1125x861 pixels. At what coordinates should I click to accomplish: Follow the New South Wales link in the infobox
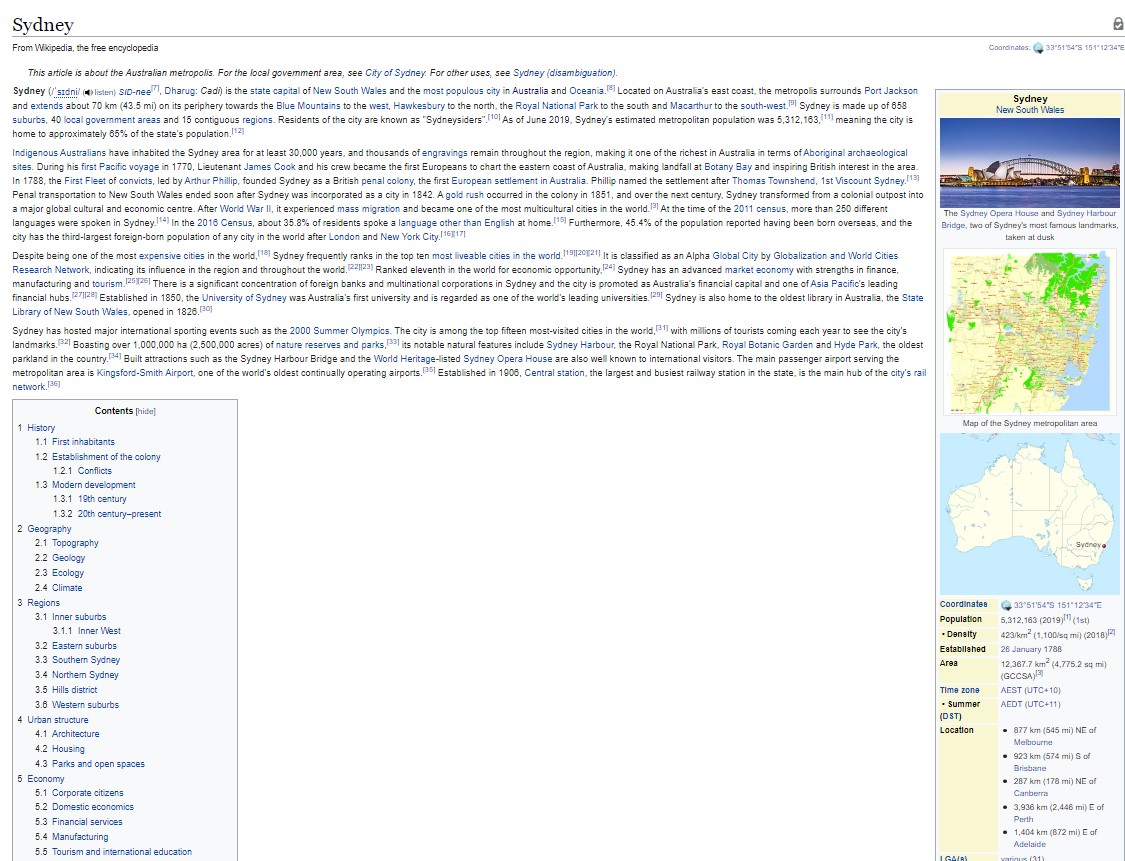click(x=1029, y=109)
